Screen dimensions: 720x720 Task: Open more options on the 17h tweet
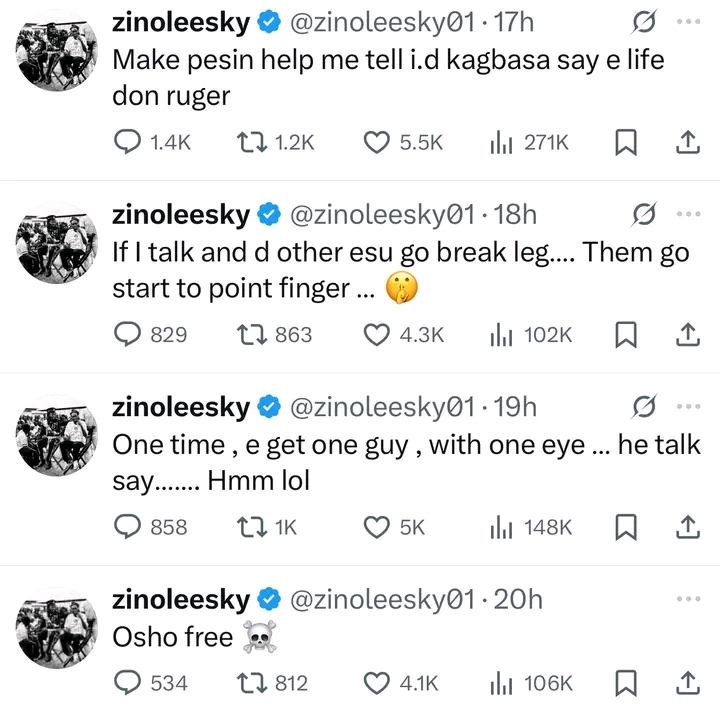pos(687,22)
